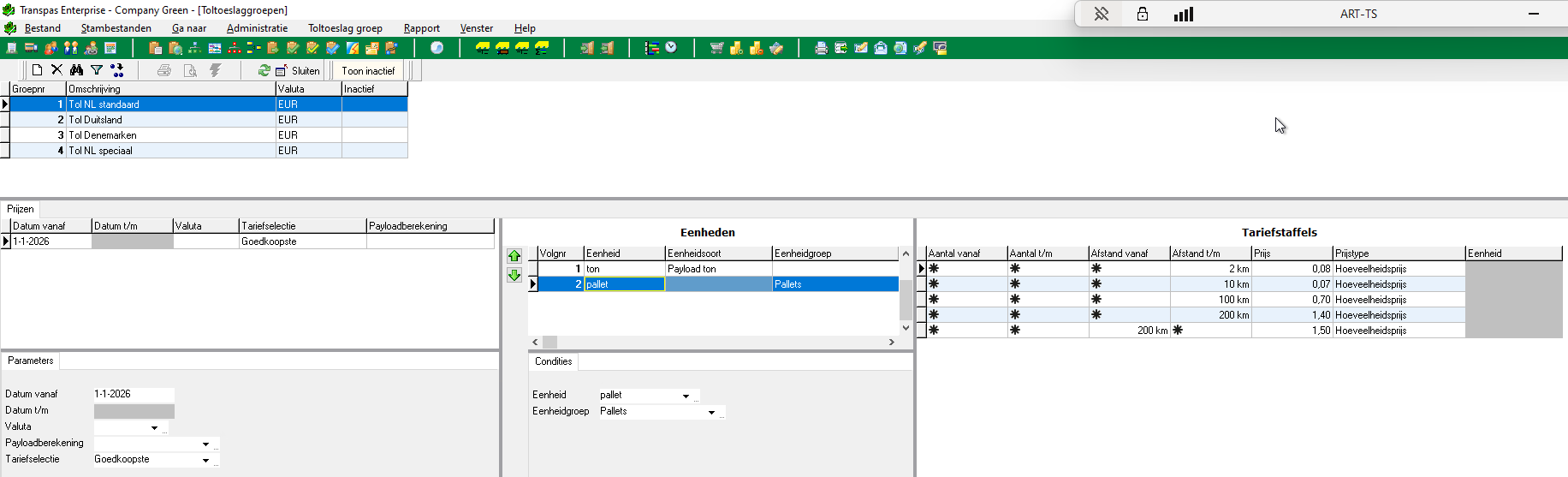Open the truck icon in the green toolbar
Viewport: 1568px width, 477px height.
[31, 48]
